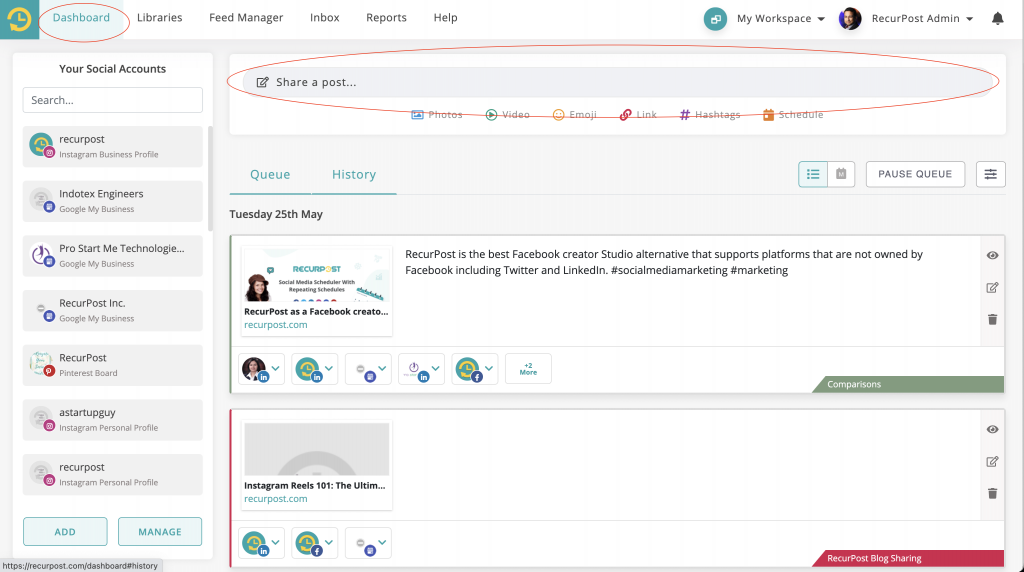Edit the Instagram Reels 101 post
Image resolution: width=1024 pixels, height=572 pixels.
tap(992, 462)
